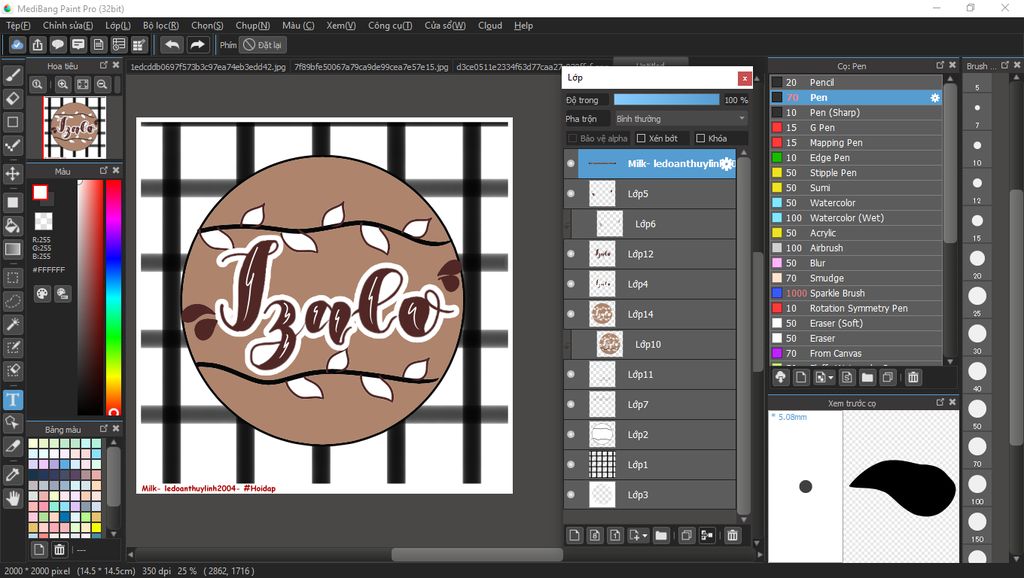This screenshot has width=1024, height=578.
Task: Select the Lasso tool
Action: 12,301
